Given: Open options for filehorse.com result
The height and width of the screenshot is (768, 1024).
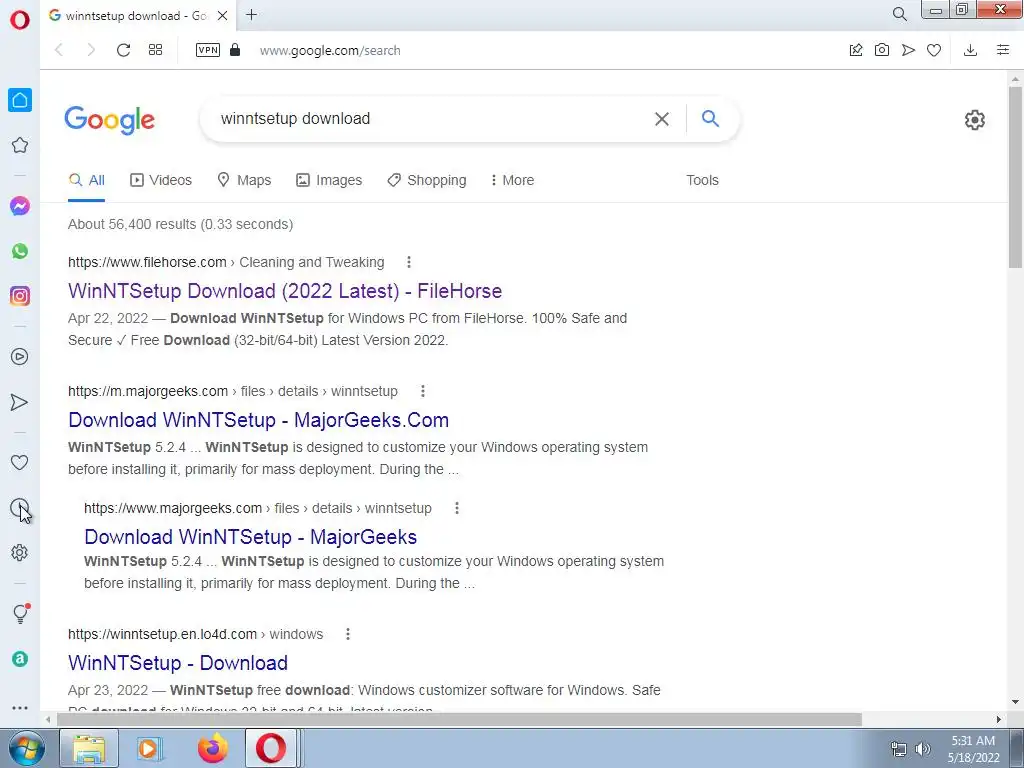Looking at the screenshot, I should point(409,263).
